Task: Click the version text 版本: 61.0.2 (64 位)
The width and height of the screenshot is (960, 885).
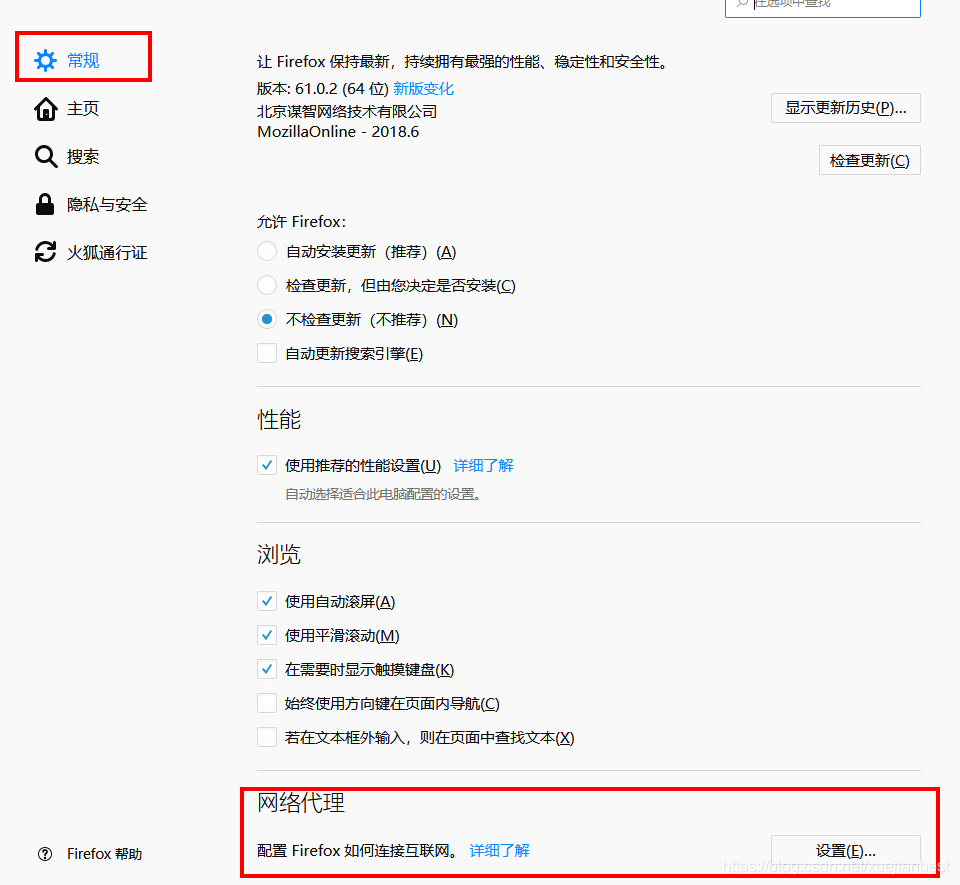Action: (323, 89)
